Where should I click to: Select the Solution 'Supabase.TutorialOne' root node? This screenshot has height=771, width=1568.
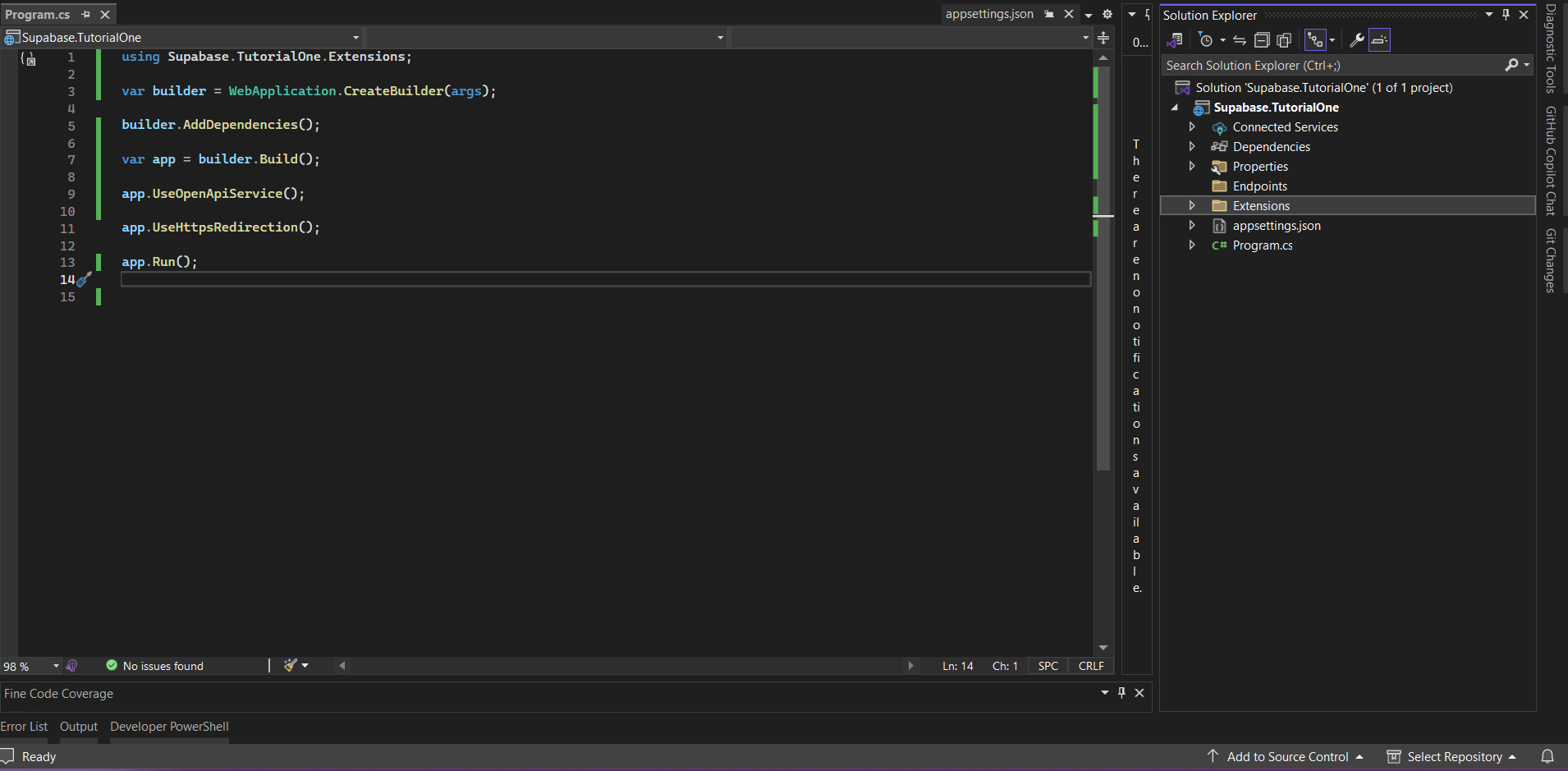point(1323,88)
